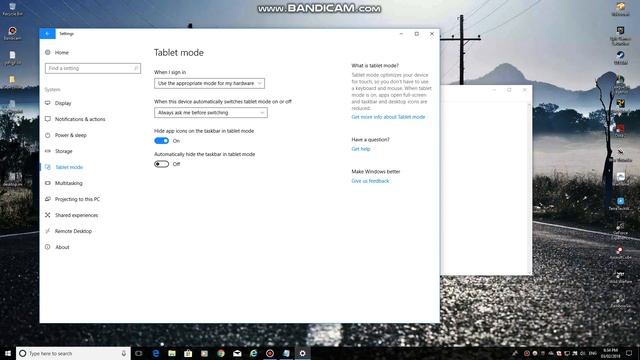Close the background window behind Settings
Screen dimensions: 640x360
pyautogui.click(x=524, y=90)
